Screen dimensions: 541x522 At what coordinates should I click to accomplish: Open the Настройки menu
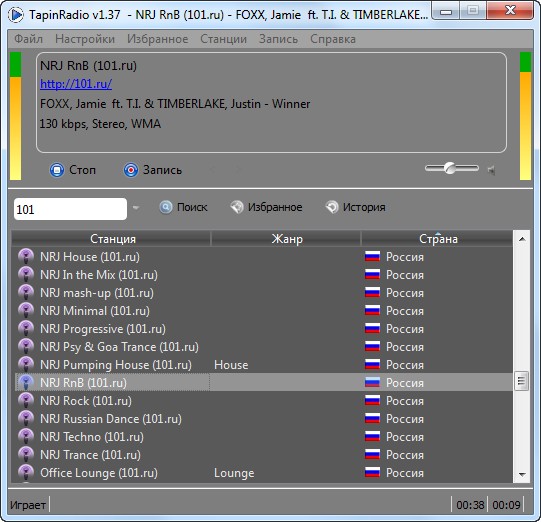click(85, 39)
